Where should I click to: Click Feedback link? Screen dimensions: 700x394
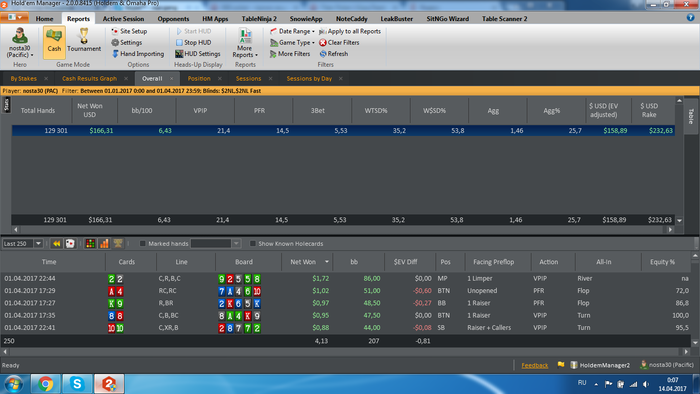[x=534, y=365]
